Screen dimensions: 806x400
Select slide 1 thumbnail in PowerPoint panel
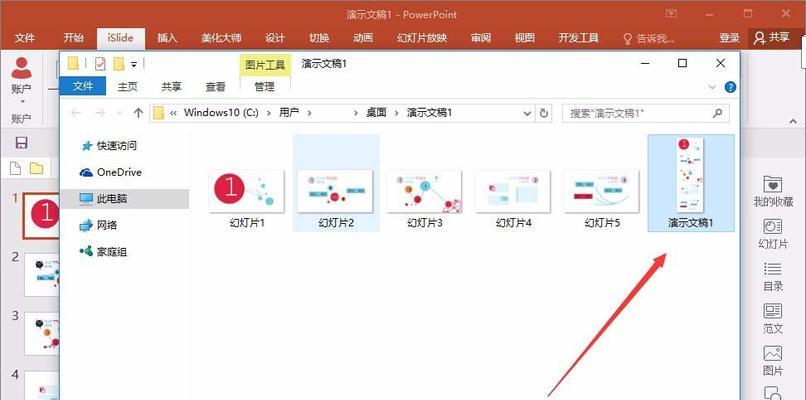coord(41,216)
